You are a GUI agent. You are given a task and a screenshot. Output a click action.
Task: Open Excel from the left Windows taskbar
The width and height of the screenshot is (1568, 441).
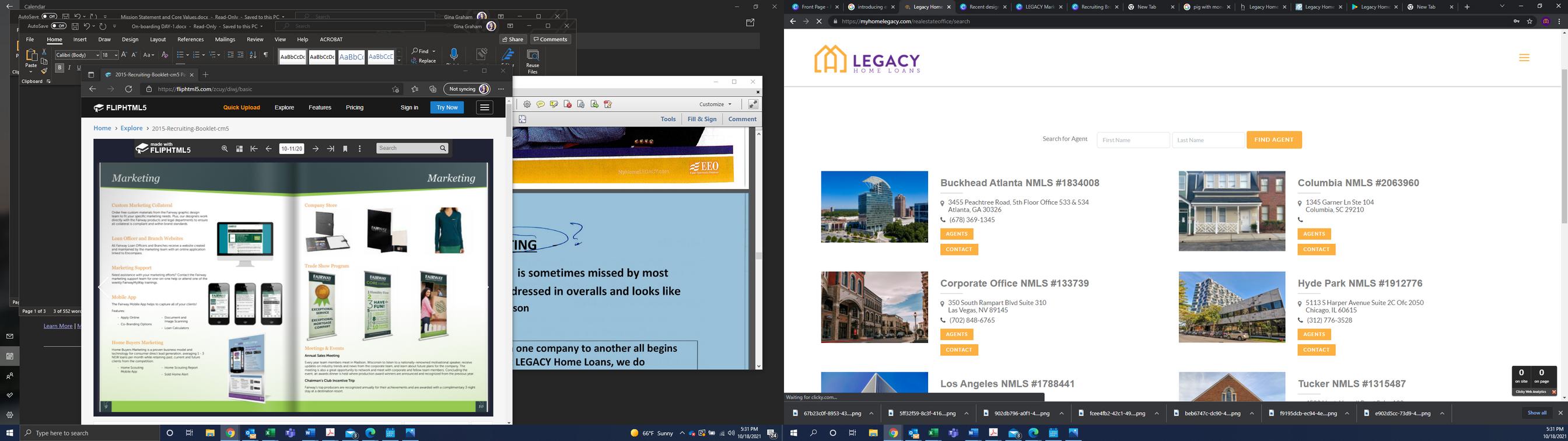tap(269, 433)
